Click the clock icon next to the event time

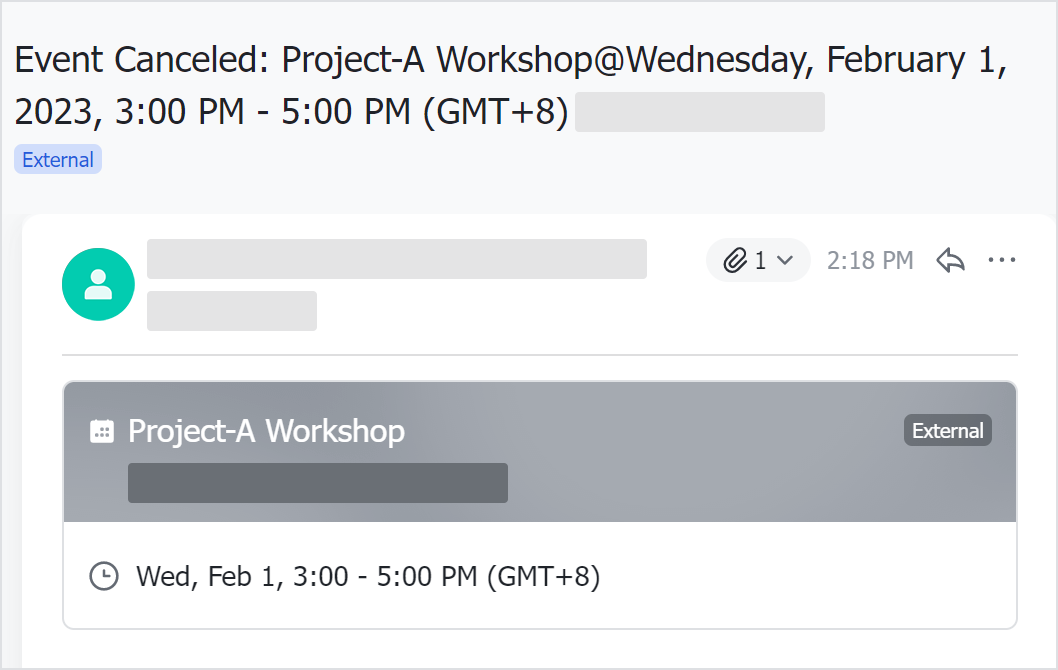coord(104,576)
